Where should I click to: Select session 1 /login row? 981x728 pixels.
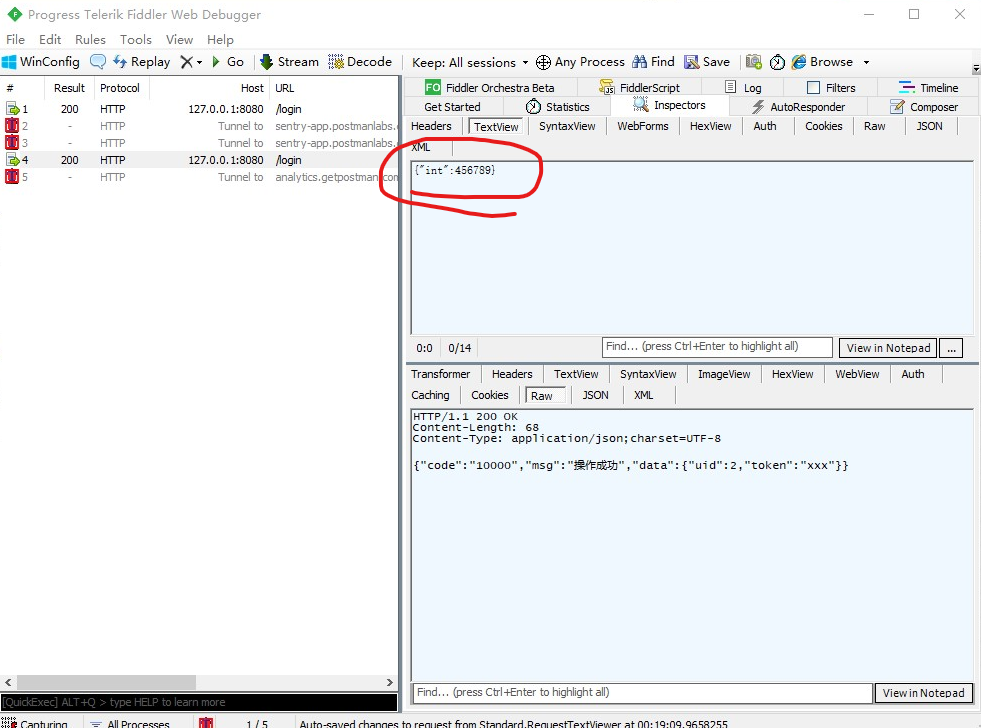(x=199, y=109)
